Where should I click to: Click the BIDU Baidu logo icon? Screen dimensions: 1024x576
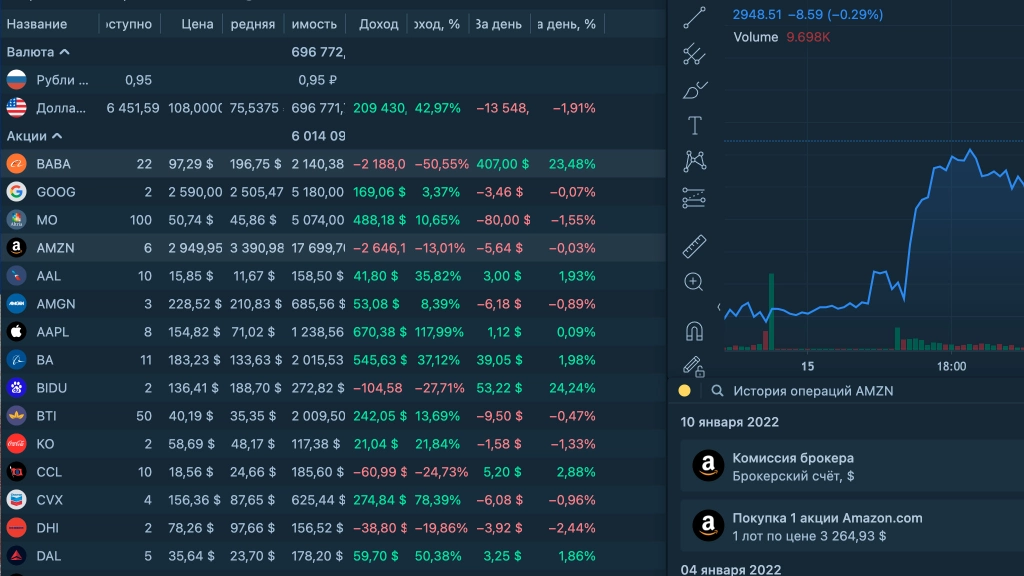click(x=16, y=388)
